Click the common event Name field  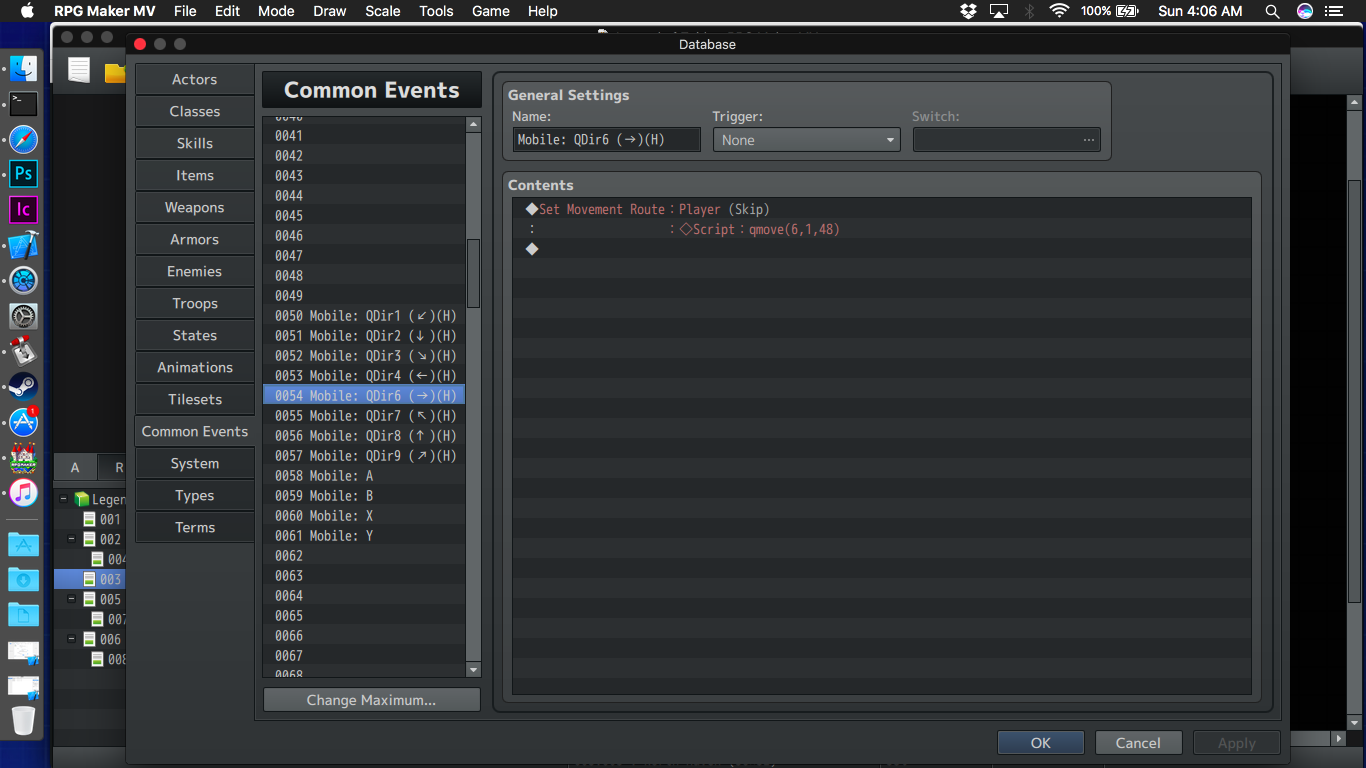(607, 140)
